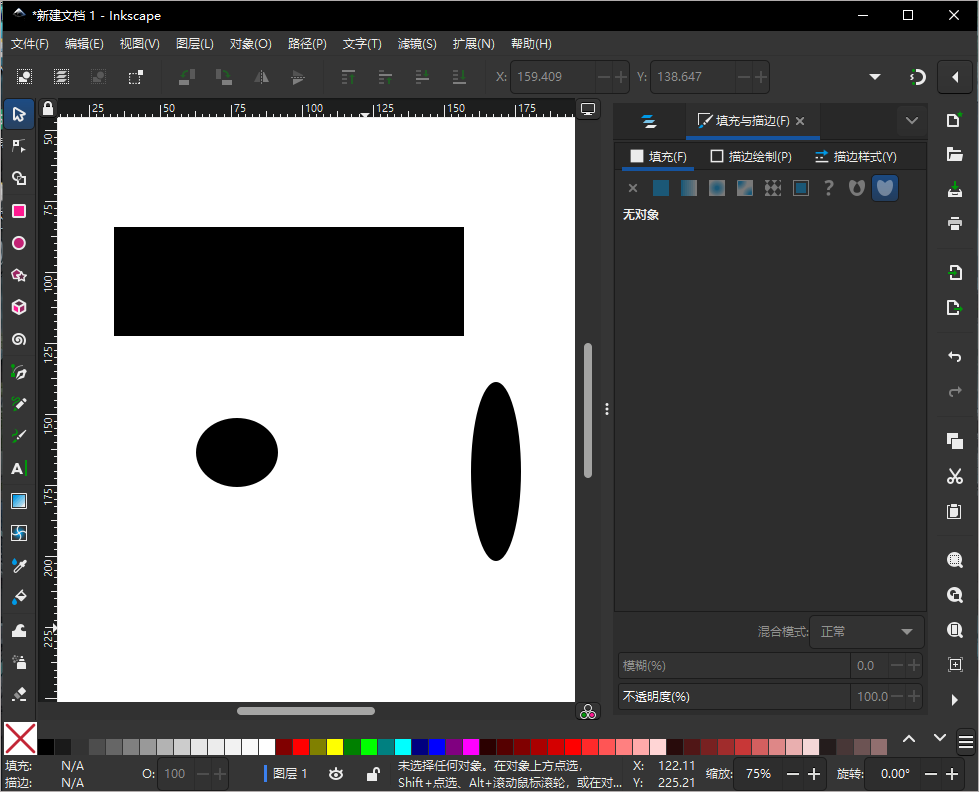Increase zoom with the plus button

tap(812, 773)
